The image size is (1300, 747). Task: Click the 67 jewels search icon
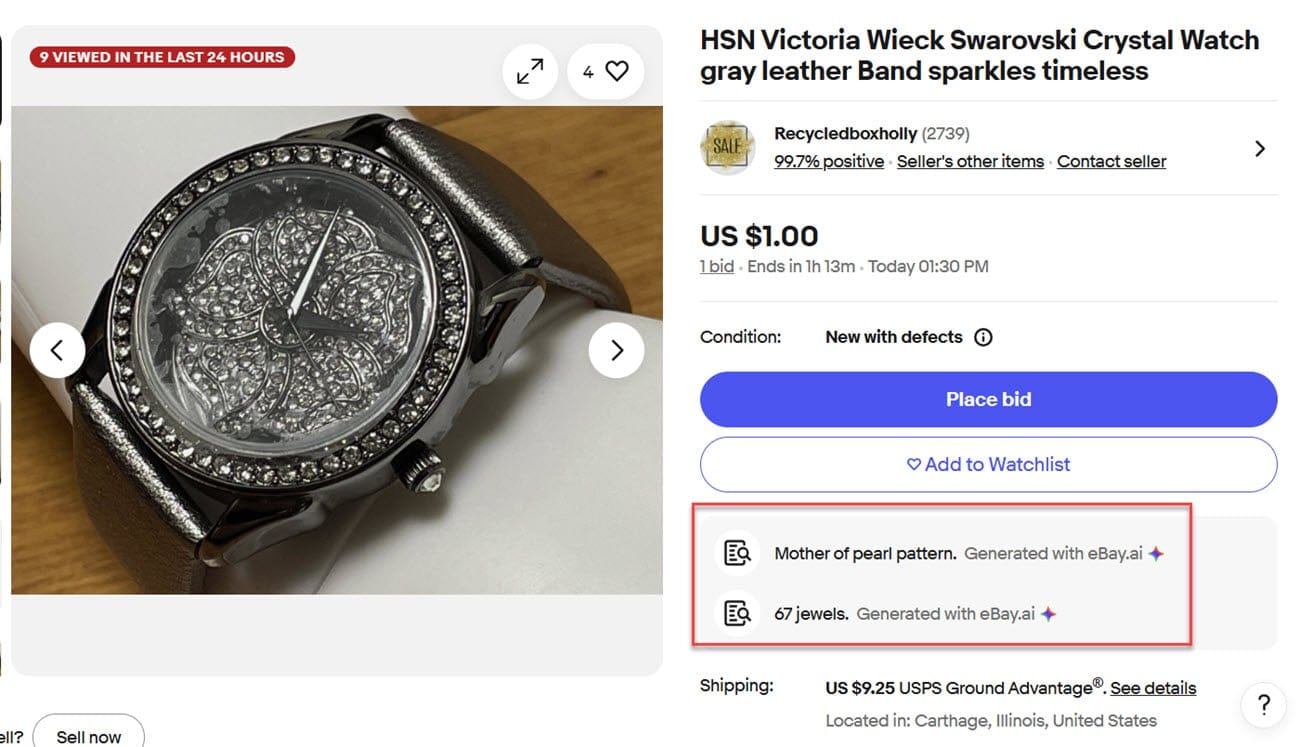(x=737, y=614)
